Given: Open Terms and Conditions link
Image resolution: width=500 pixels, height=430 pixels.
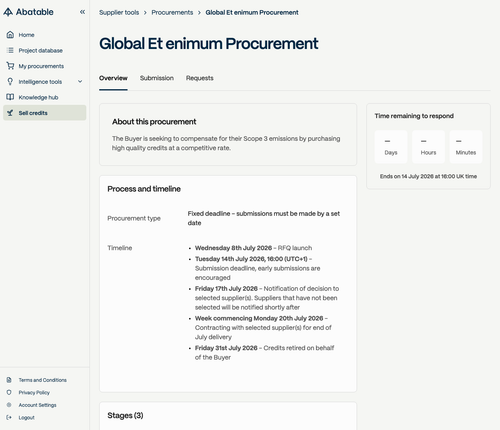Looking at the screenshot, I should pos(43,380).
